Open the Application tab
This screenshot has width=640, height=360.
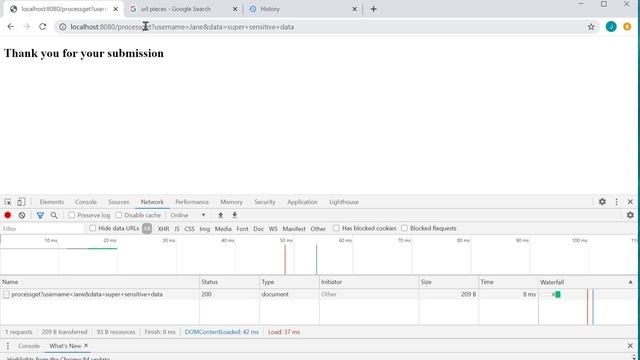pyautogui.click(x=302, y=202)
